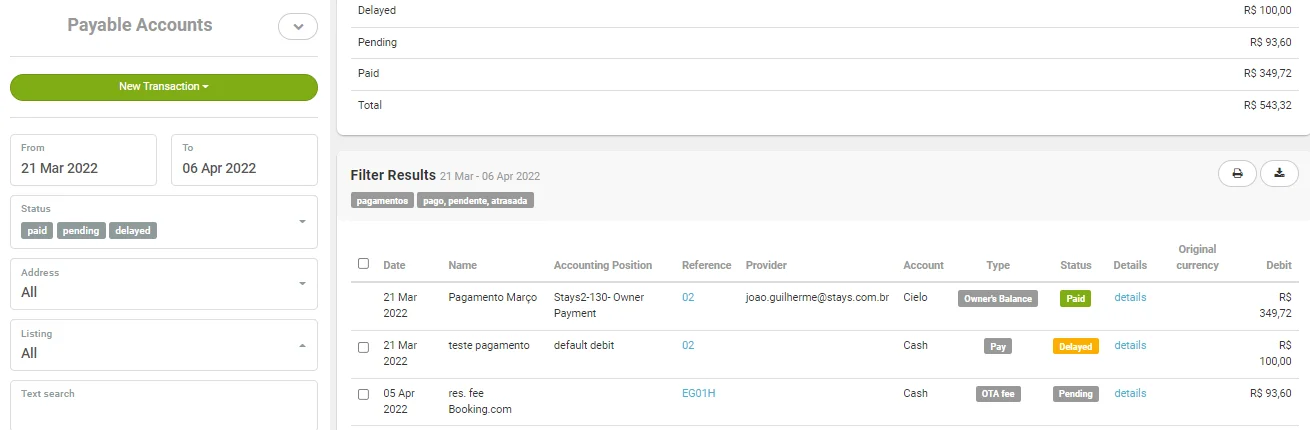The height and width of the screenshot is (430, 1310).
Task: Expand the Status filter dropdown
Action: click(302, 221)
